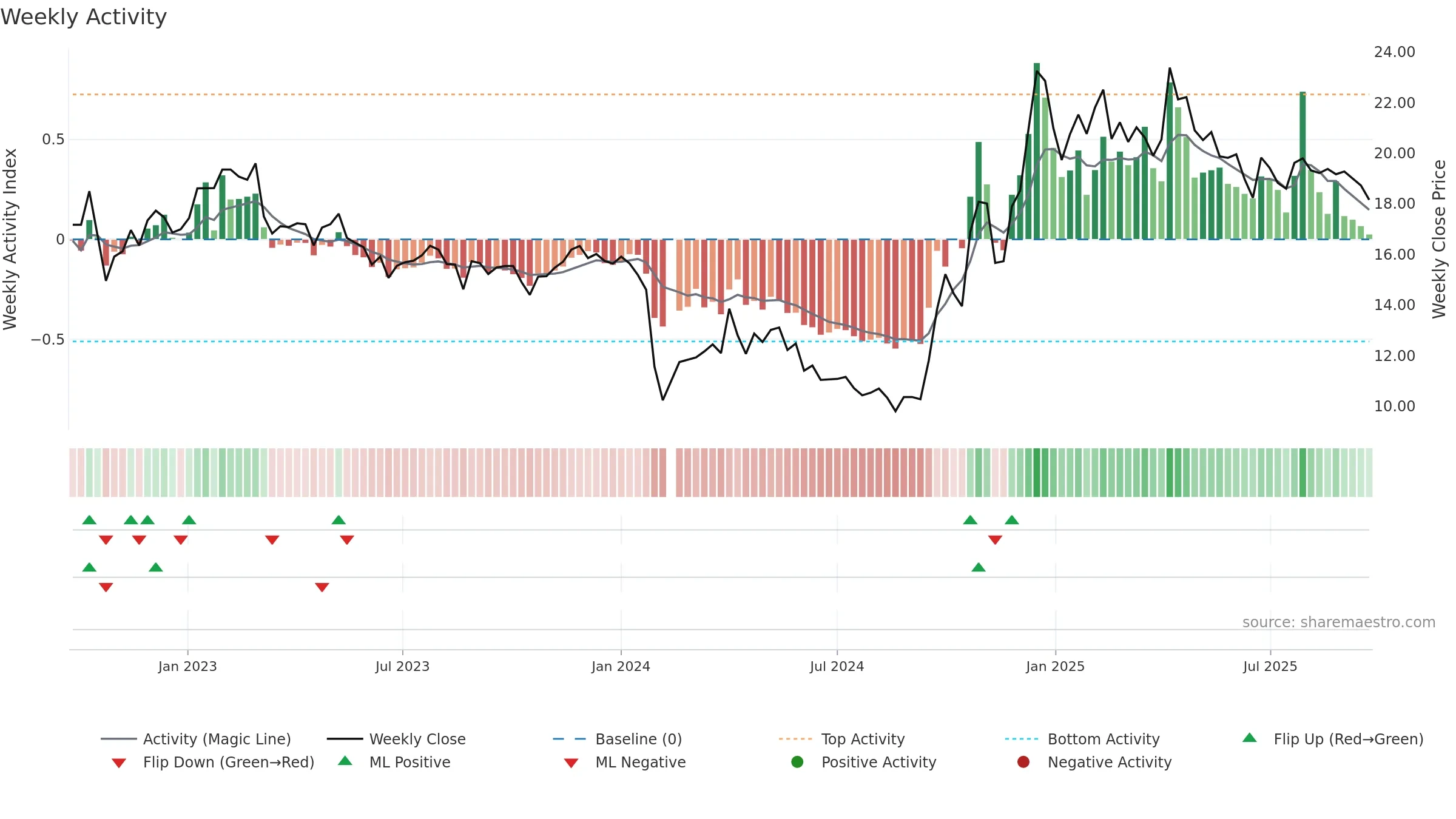The width and height of the screenshot is (1456, 819).
Task: Click the 14.00 price axis label
Action: [1394, 305]
